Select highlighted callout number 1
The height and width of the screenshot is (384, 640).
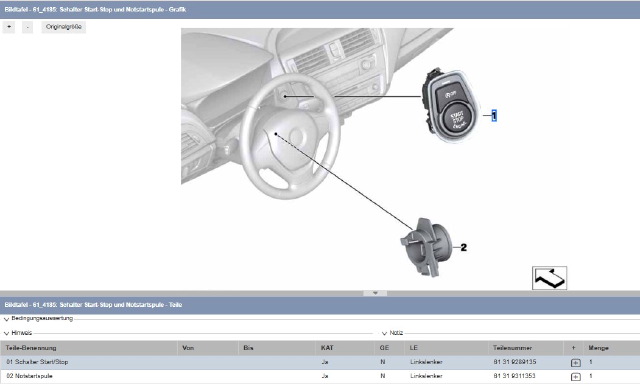point(494,116)
